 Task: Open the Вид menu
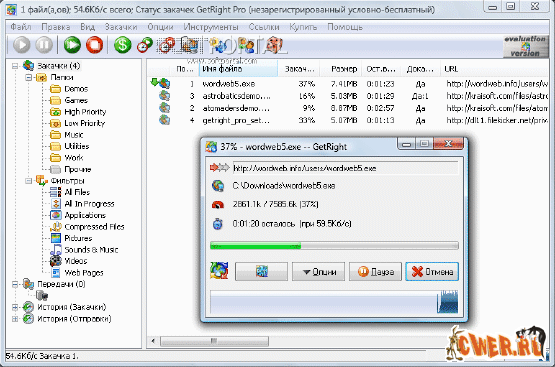click(x=87, y=27)
